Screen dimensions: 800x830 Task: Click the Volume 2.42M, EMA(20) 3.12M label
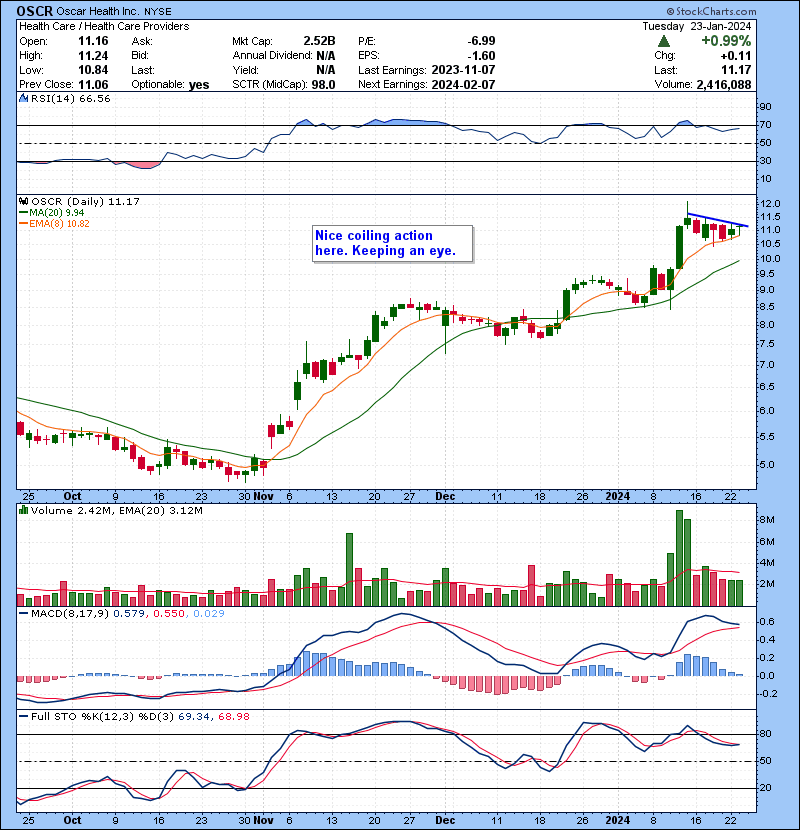tap(116, 510)
